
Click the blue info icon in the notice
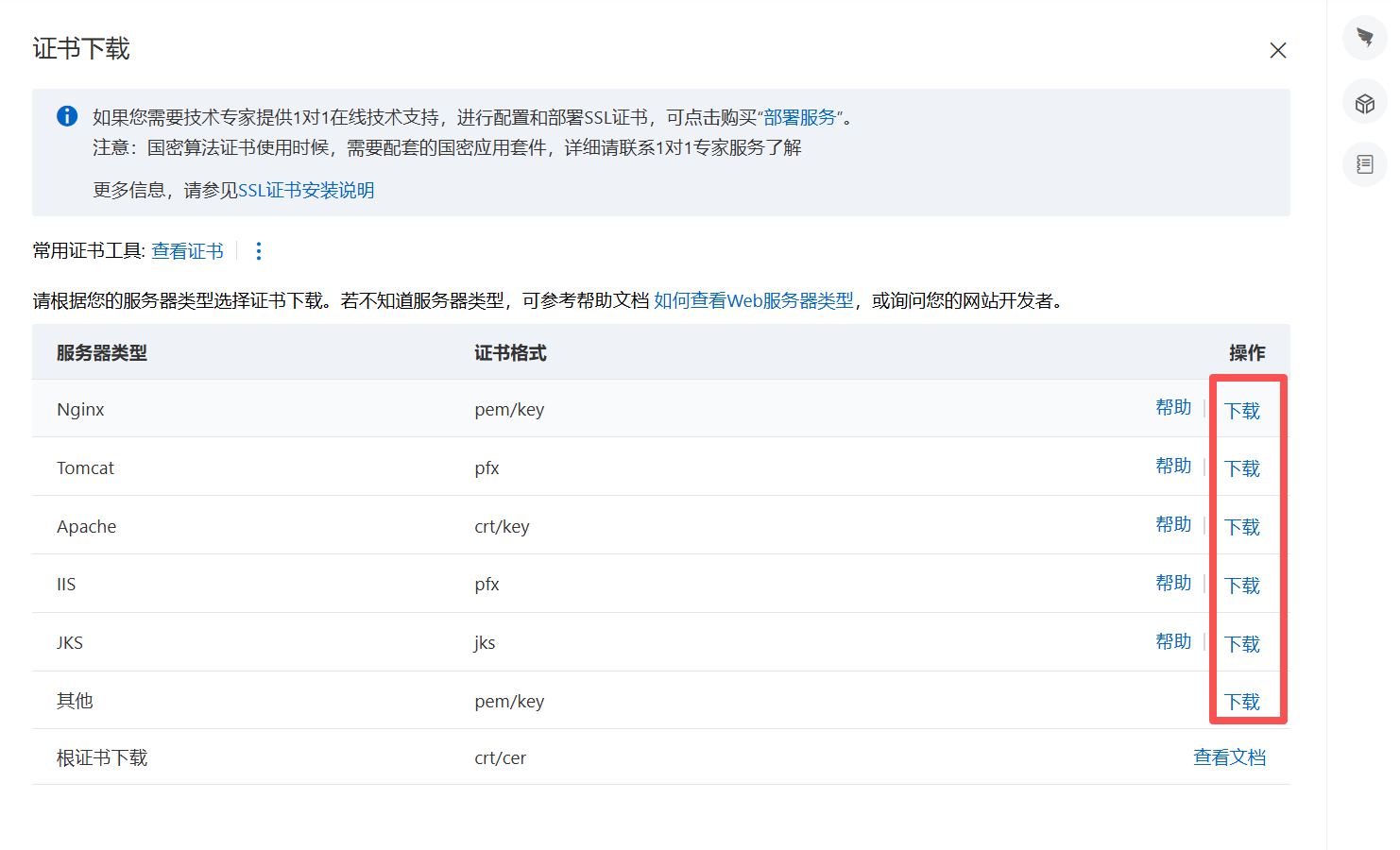[67, 116]
